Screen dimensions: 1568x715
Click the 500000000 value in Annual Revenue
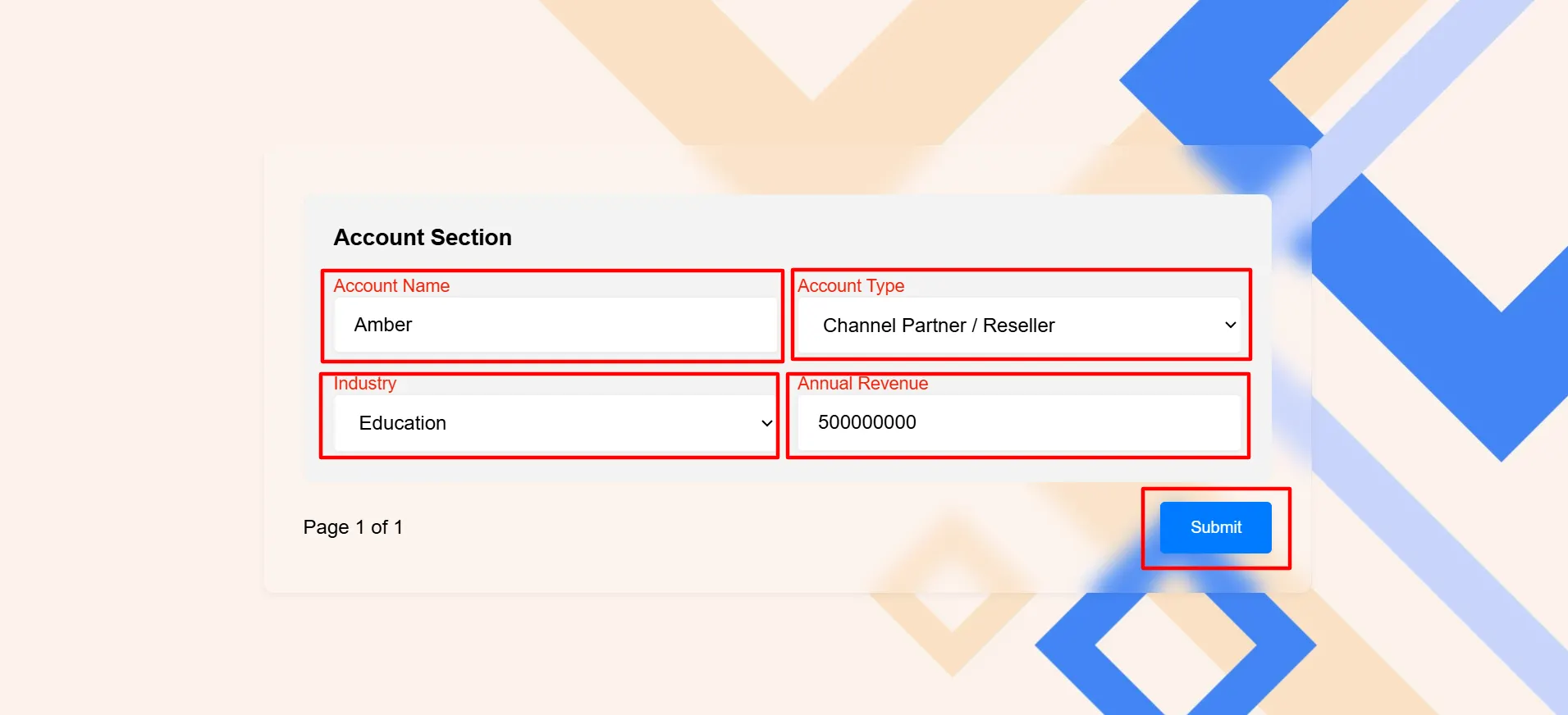click(866, 422)
